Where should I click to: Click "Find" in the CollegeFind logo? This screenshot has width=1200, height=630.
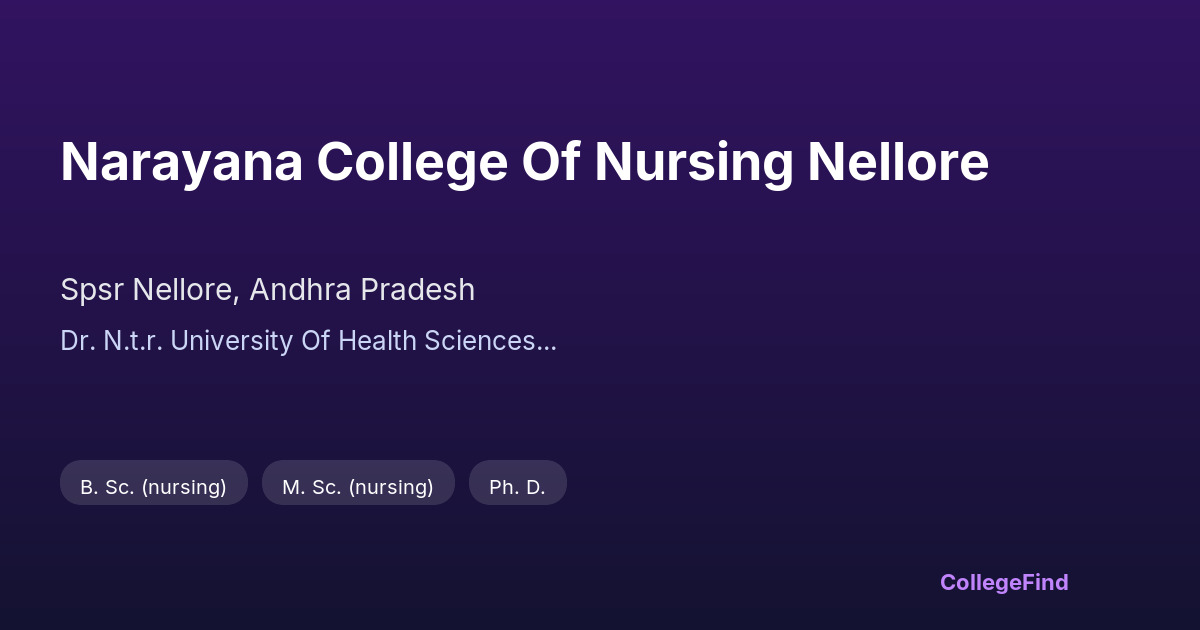click(1045, 582)
